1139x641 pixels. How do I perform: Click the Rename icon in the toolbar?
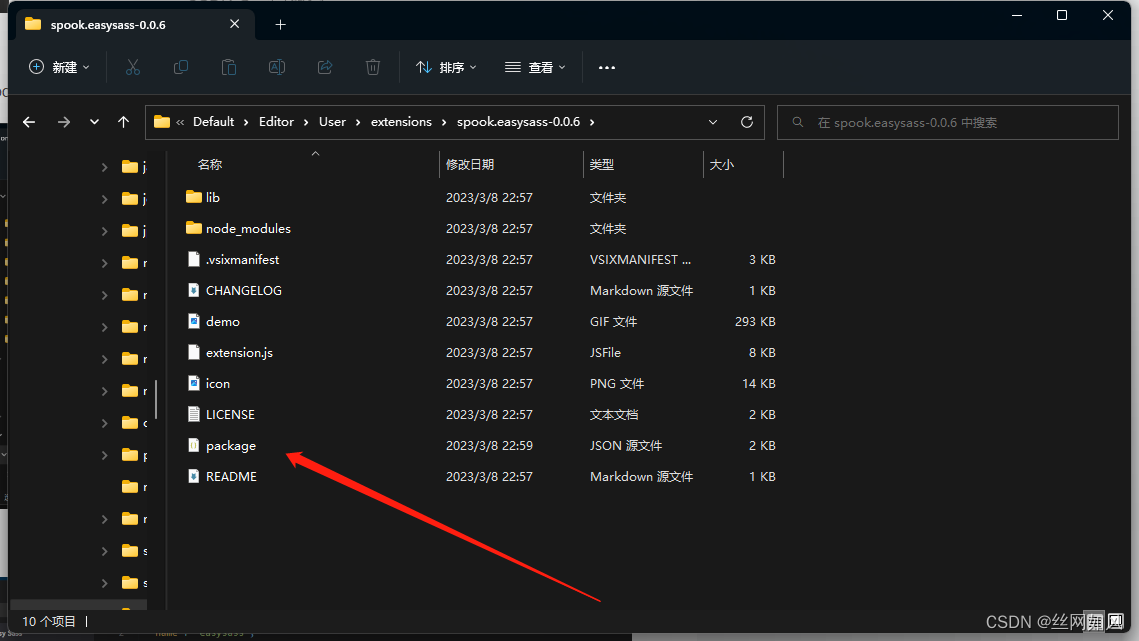pyautogui.click(x=276, y=67)
